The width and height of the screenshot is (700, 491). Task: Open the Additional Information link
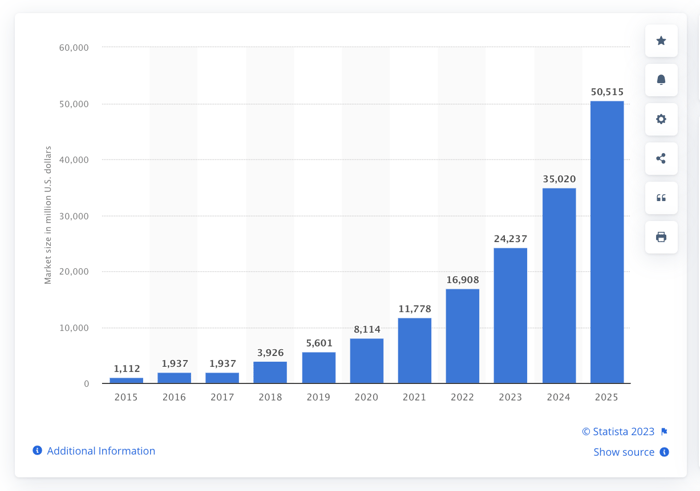tap(101, 451)
